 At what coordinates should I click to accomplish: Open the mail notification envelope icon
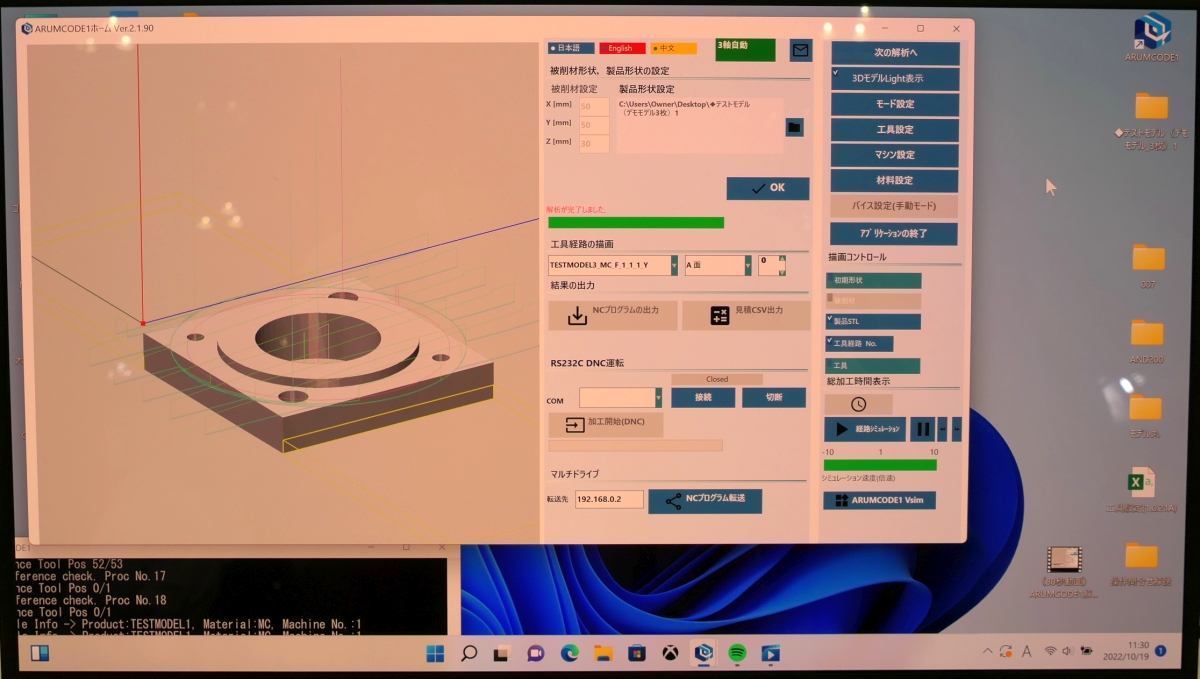point(800,50)
